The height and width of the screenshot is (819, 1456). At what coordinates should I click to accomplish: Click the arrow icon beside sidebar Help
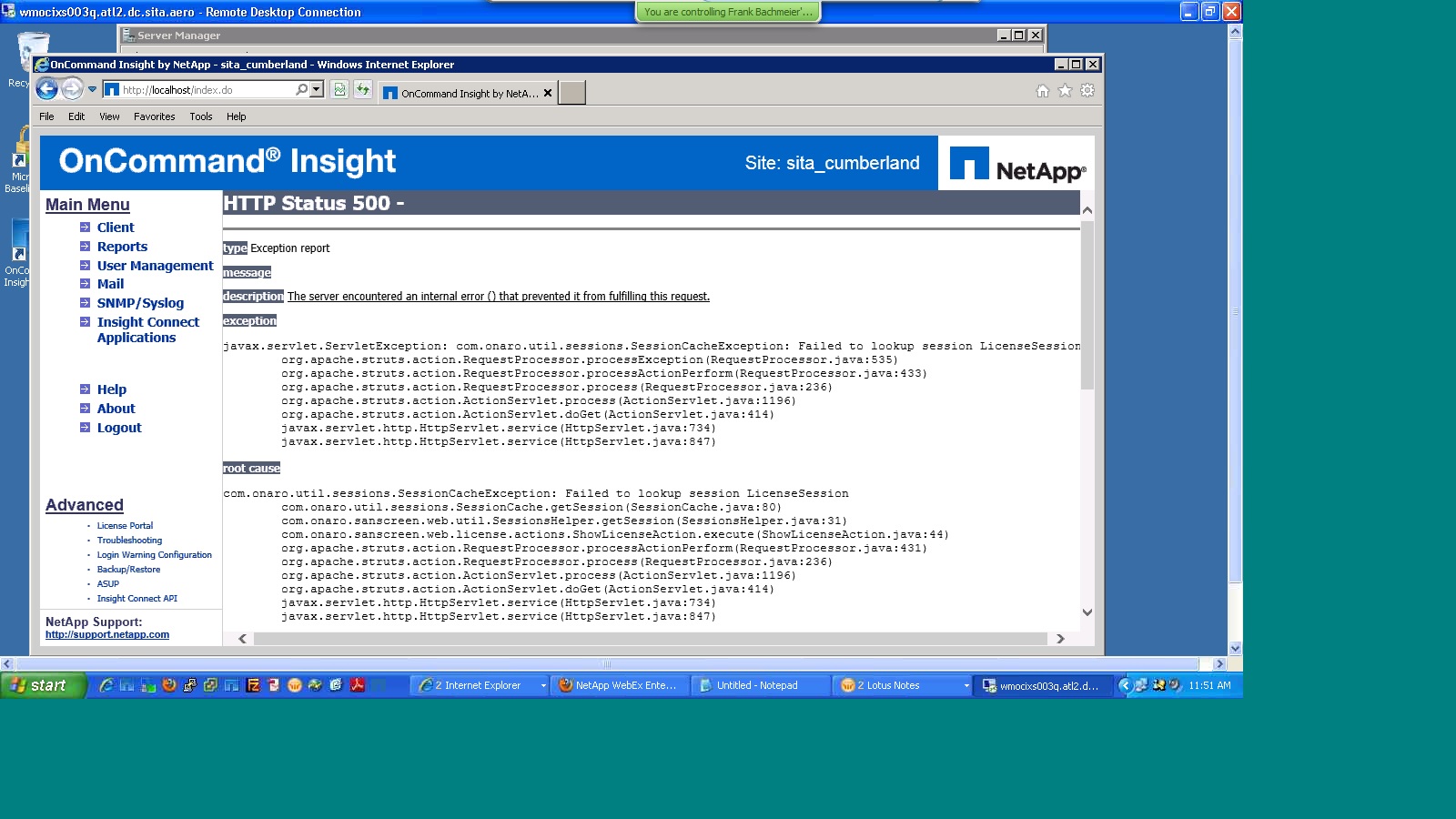click(x=85, y=389)
